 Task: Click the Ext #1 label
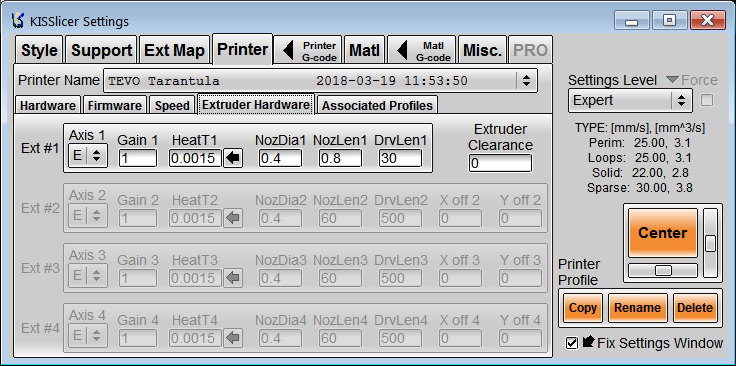click(40, 148)
